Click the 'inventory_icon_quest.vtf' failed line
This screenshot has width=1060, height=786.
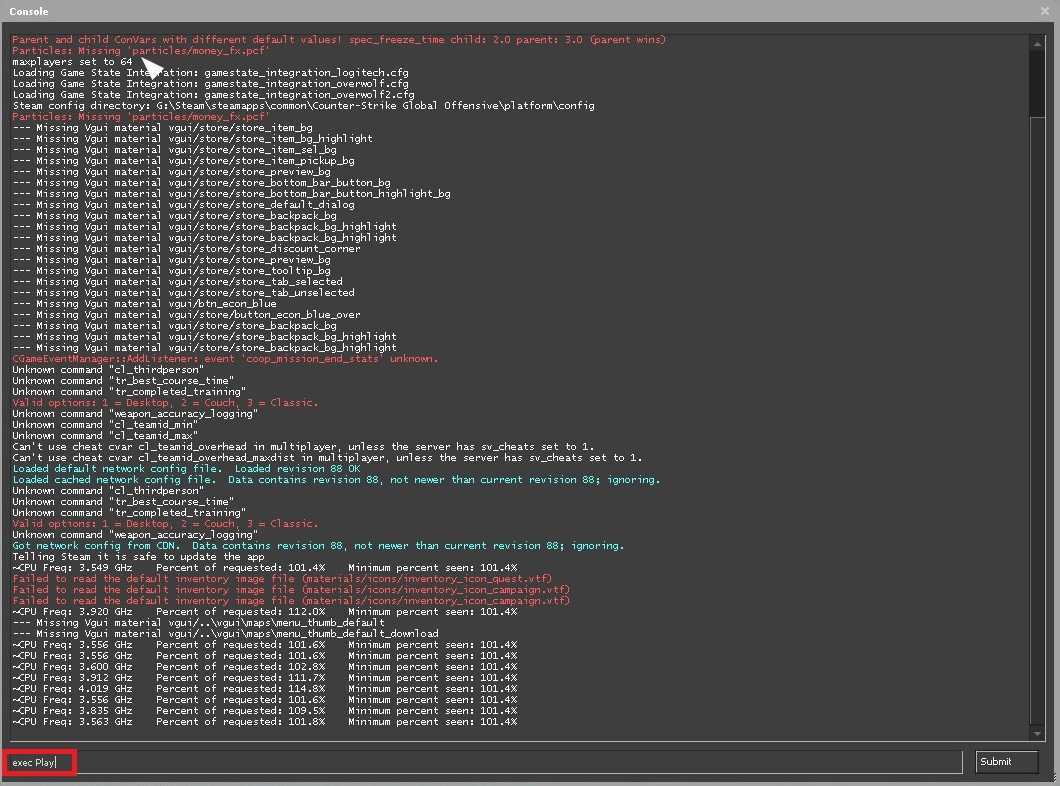click(282, 579)
